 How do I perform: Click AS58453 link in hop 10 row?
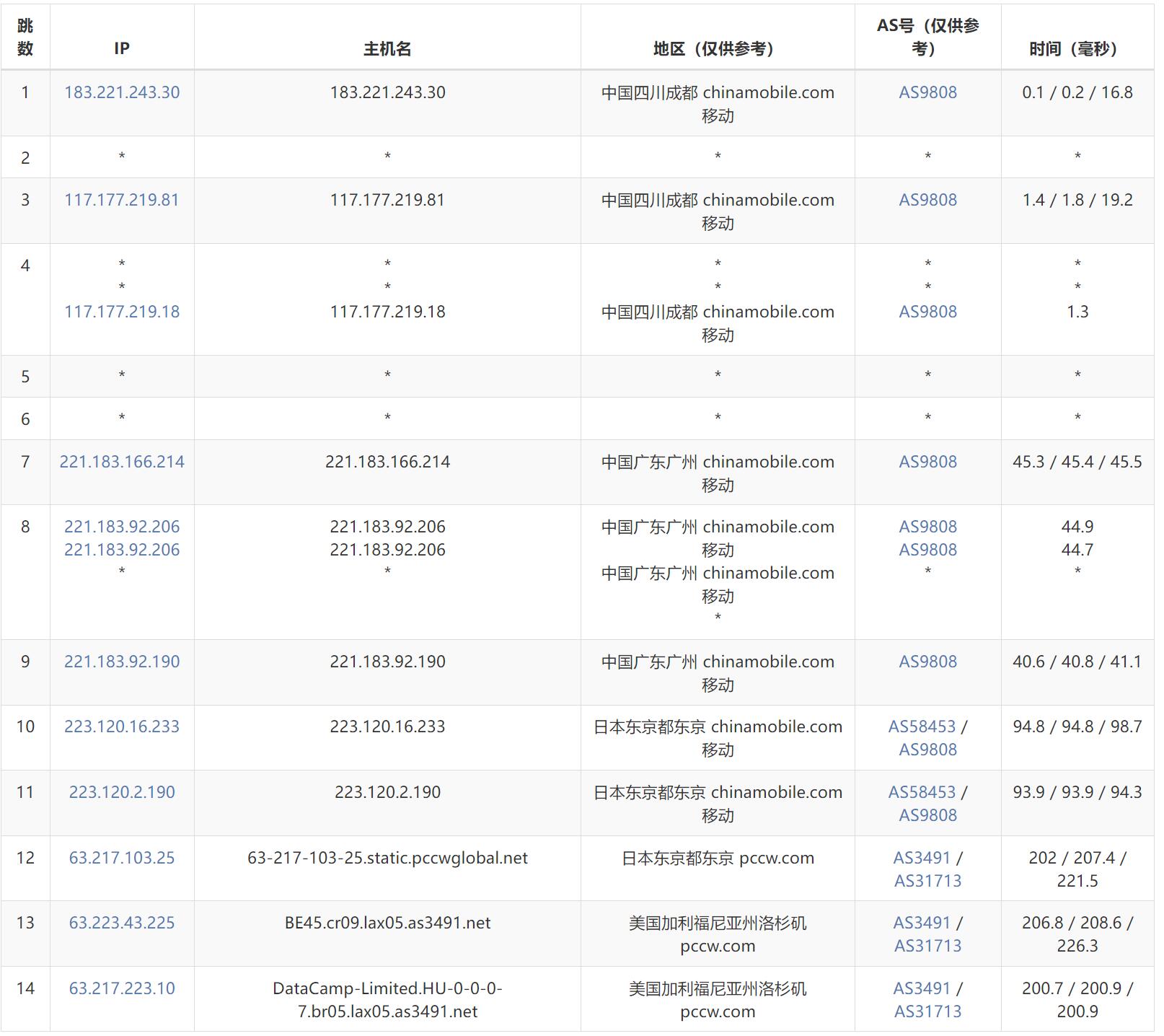click(922, 726)
